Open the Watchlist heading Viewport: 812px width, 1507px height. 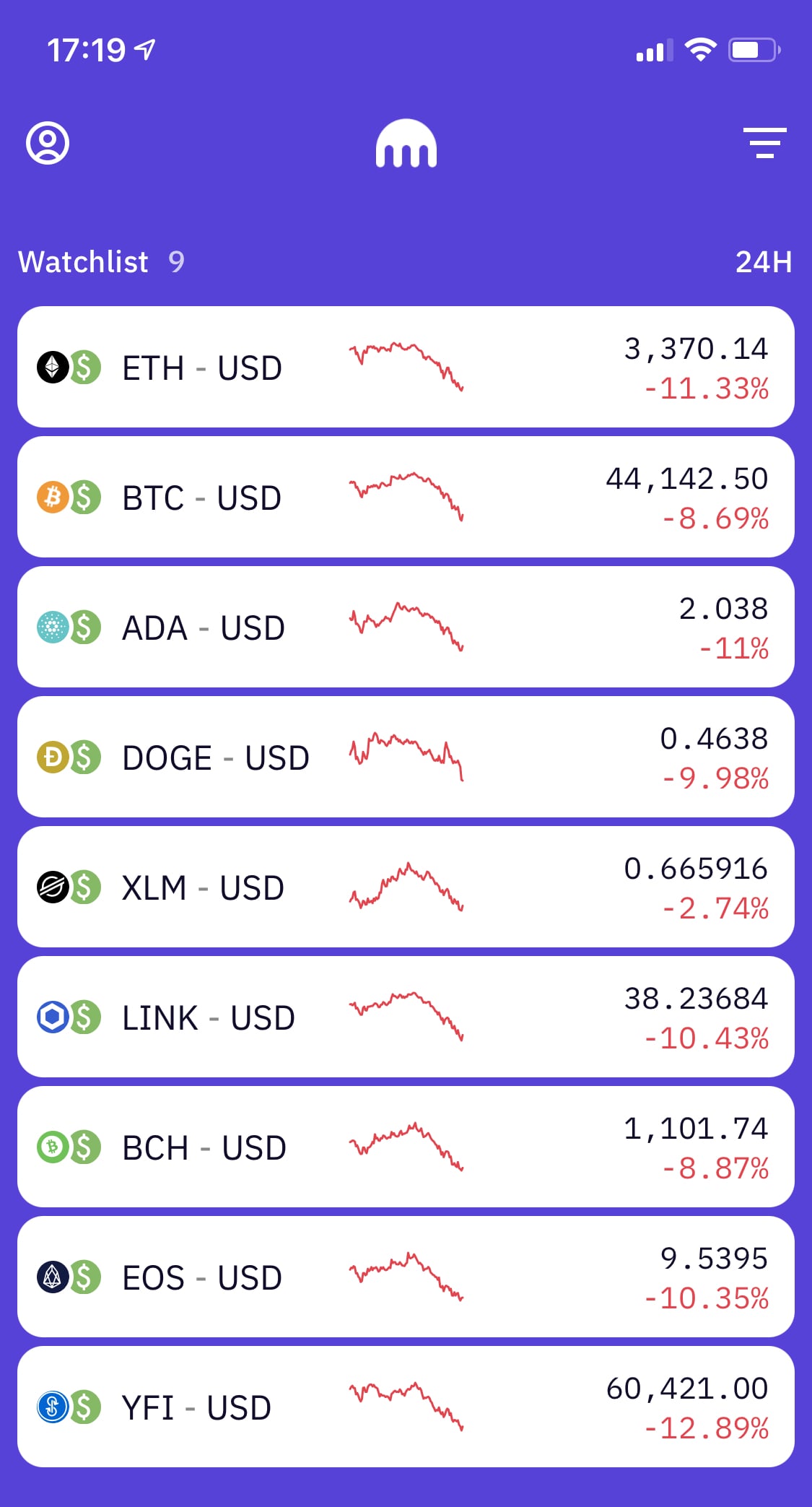[x=84, y=262]
